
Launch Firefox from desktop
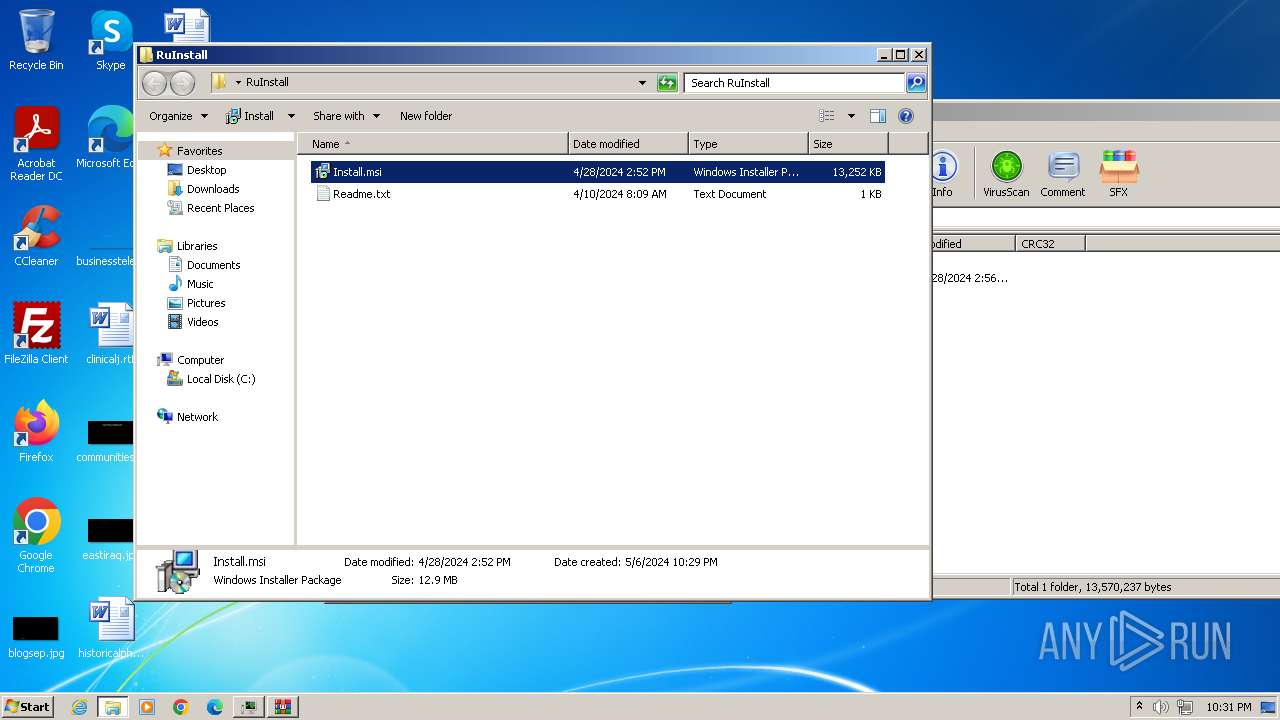[36, 431]
